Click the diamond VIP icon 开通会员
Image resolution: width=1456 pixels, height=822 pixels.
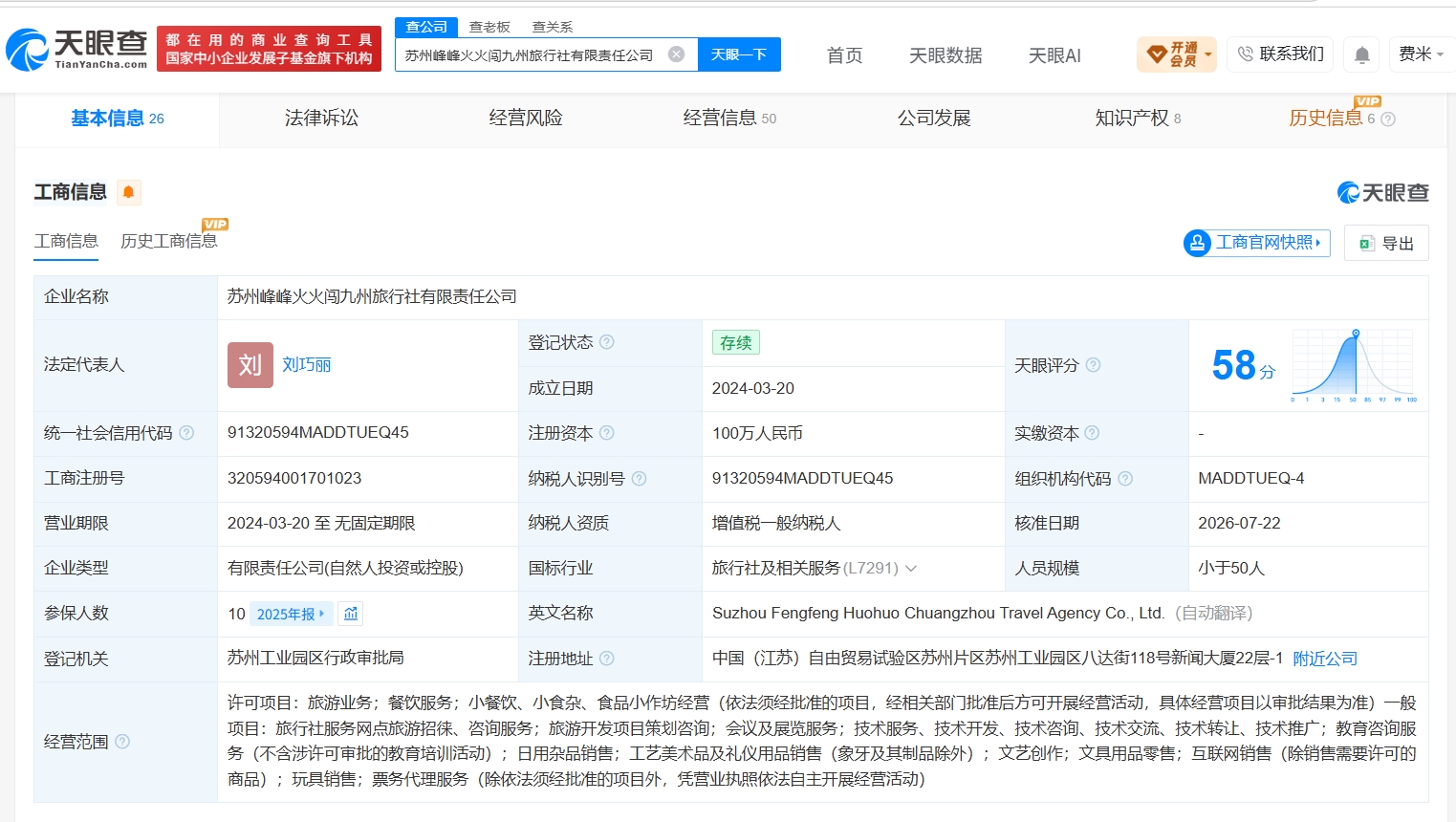1156,54
